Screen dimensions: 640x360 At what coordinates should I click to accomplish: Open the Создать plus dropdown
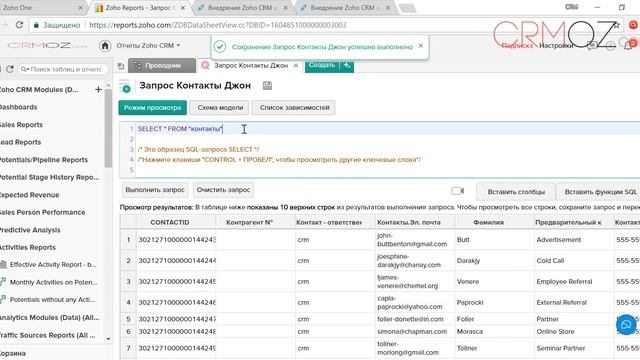[347, 65]
